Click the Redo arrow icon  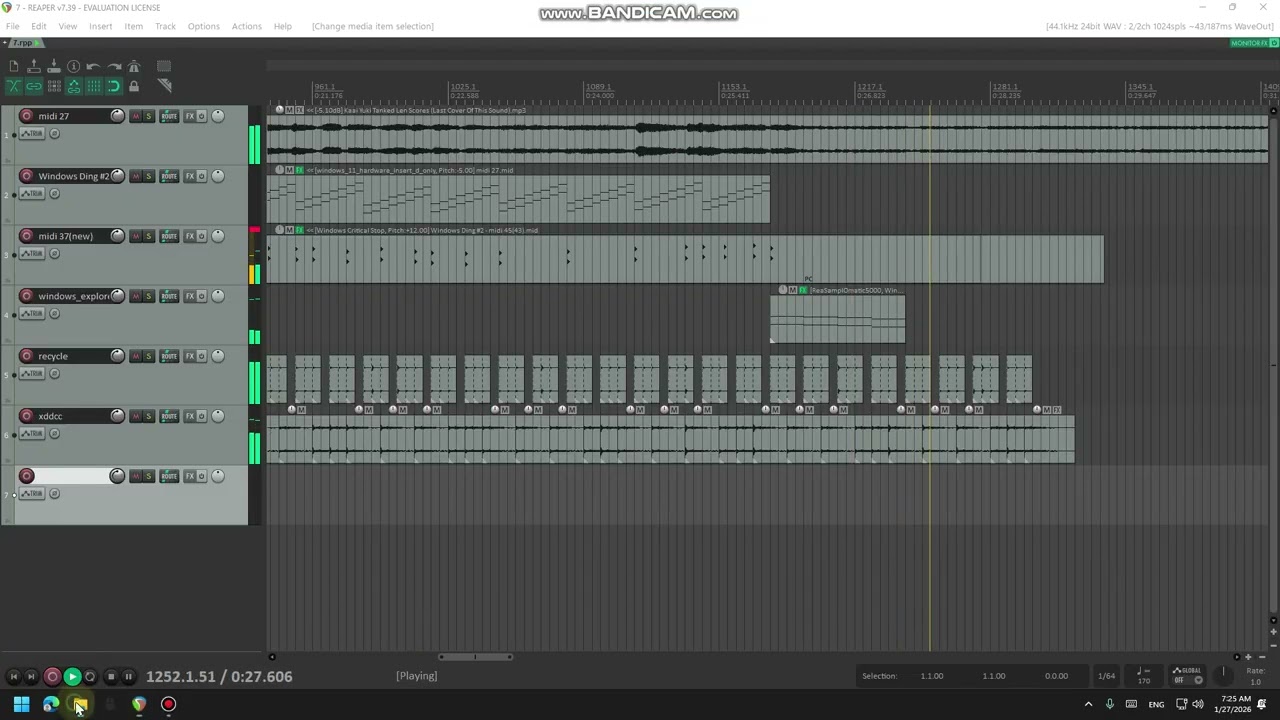114,67
